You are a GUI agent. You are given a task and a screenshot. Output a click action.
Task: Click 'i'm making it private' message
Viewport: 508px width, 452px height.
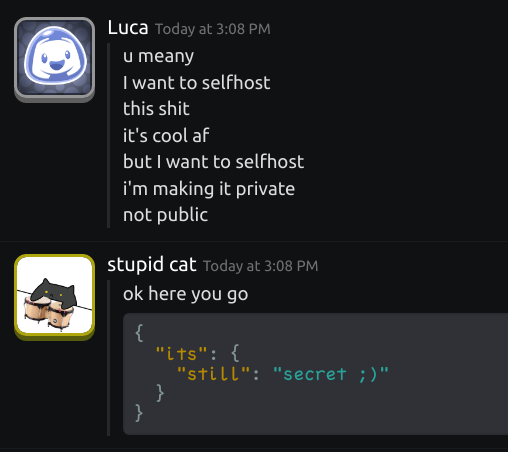209,189
